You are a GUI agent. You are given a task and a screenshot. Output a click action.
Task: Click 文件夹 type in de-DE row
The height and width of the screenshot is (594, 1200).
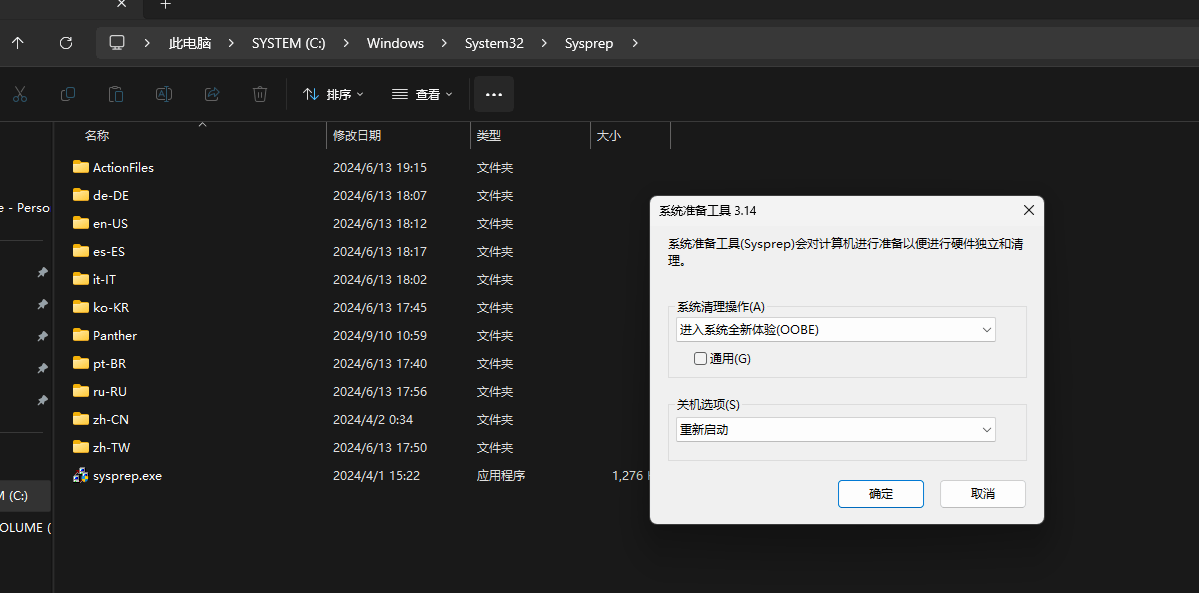(495, 196)
